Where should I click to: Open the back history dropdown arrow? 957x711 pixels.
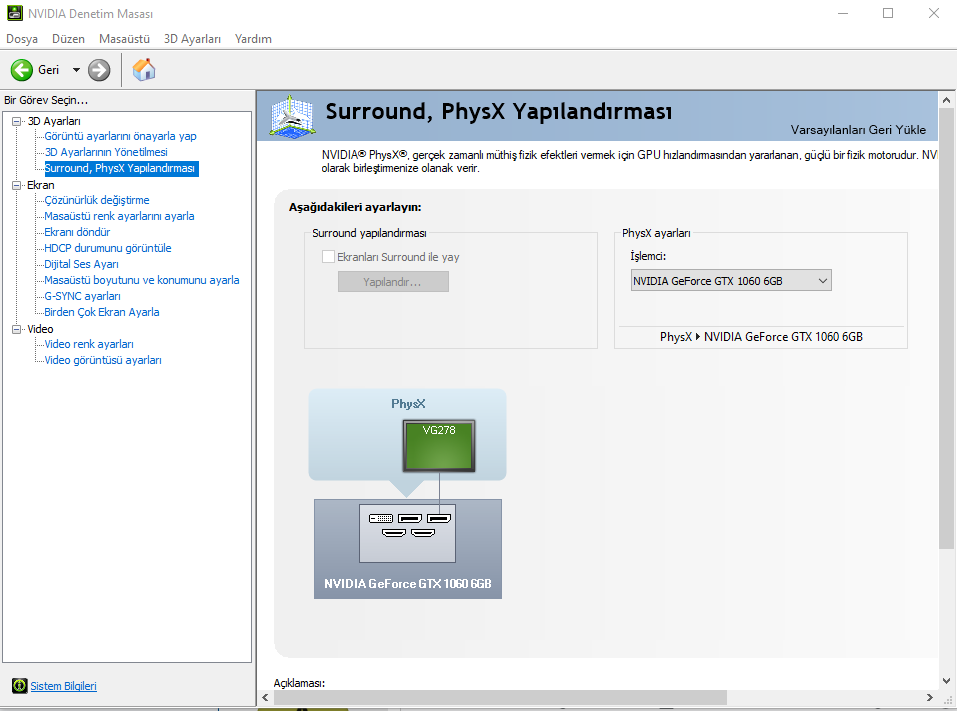76,70
